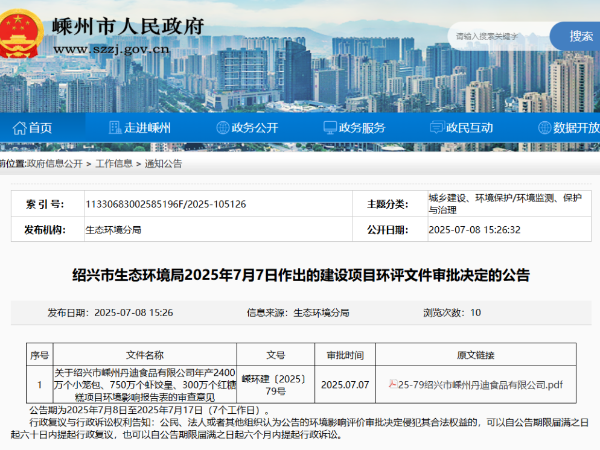Image resolution: width=600 pixels, height=450 pixels.
Task: Open 通知公告 breadcrumb link
Action: 164,163
